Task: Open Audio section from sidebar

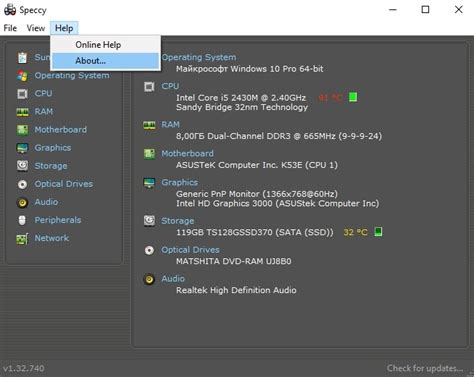Action: tap(46, 202)
